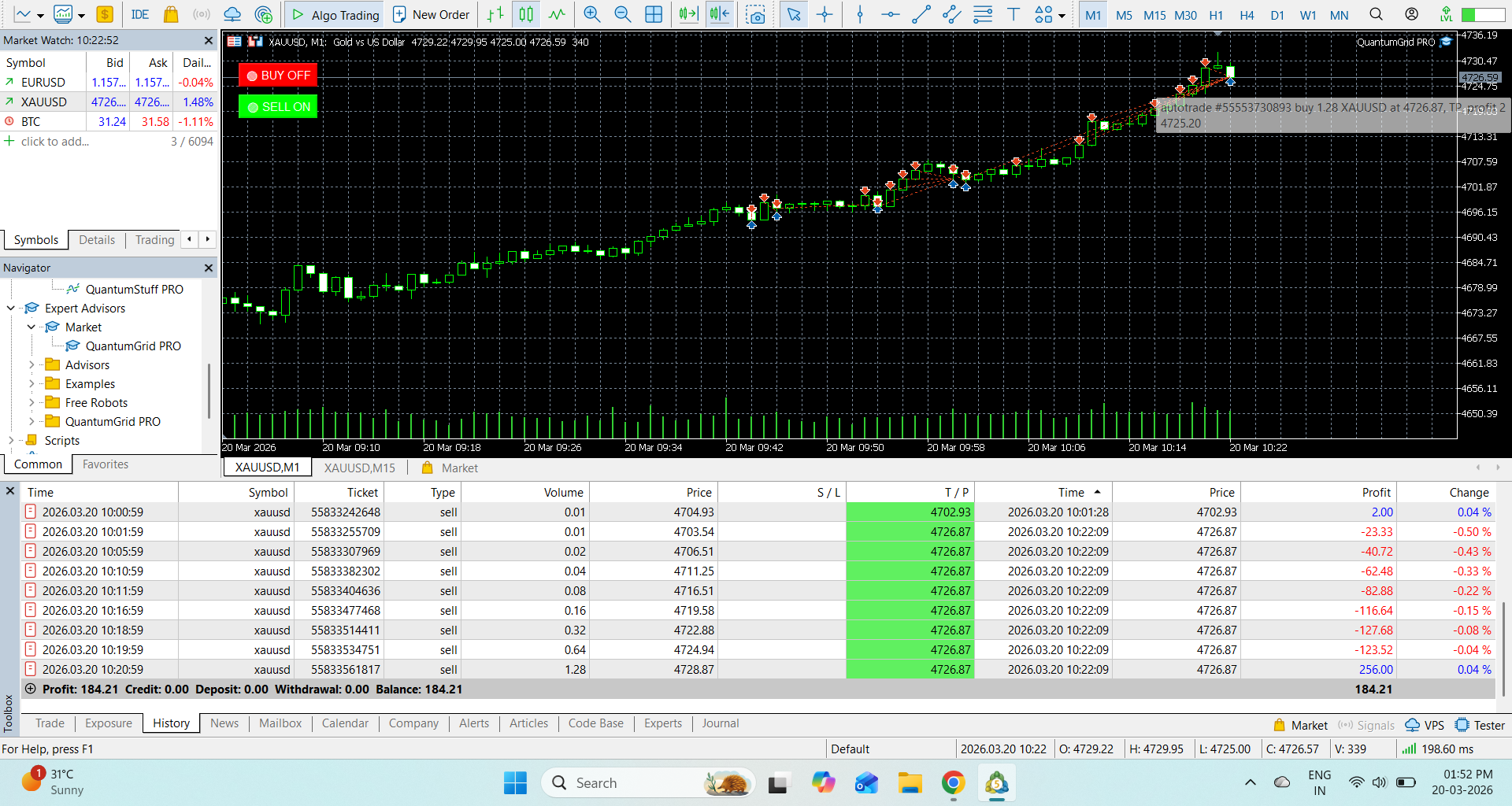Select the M5 timeframe button
1512x806 pixels.
pos(1124,15)
